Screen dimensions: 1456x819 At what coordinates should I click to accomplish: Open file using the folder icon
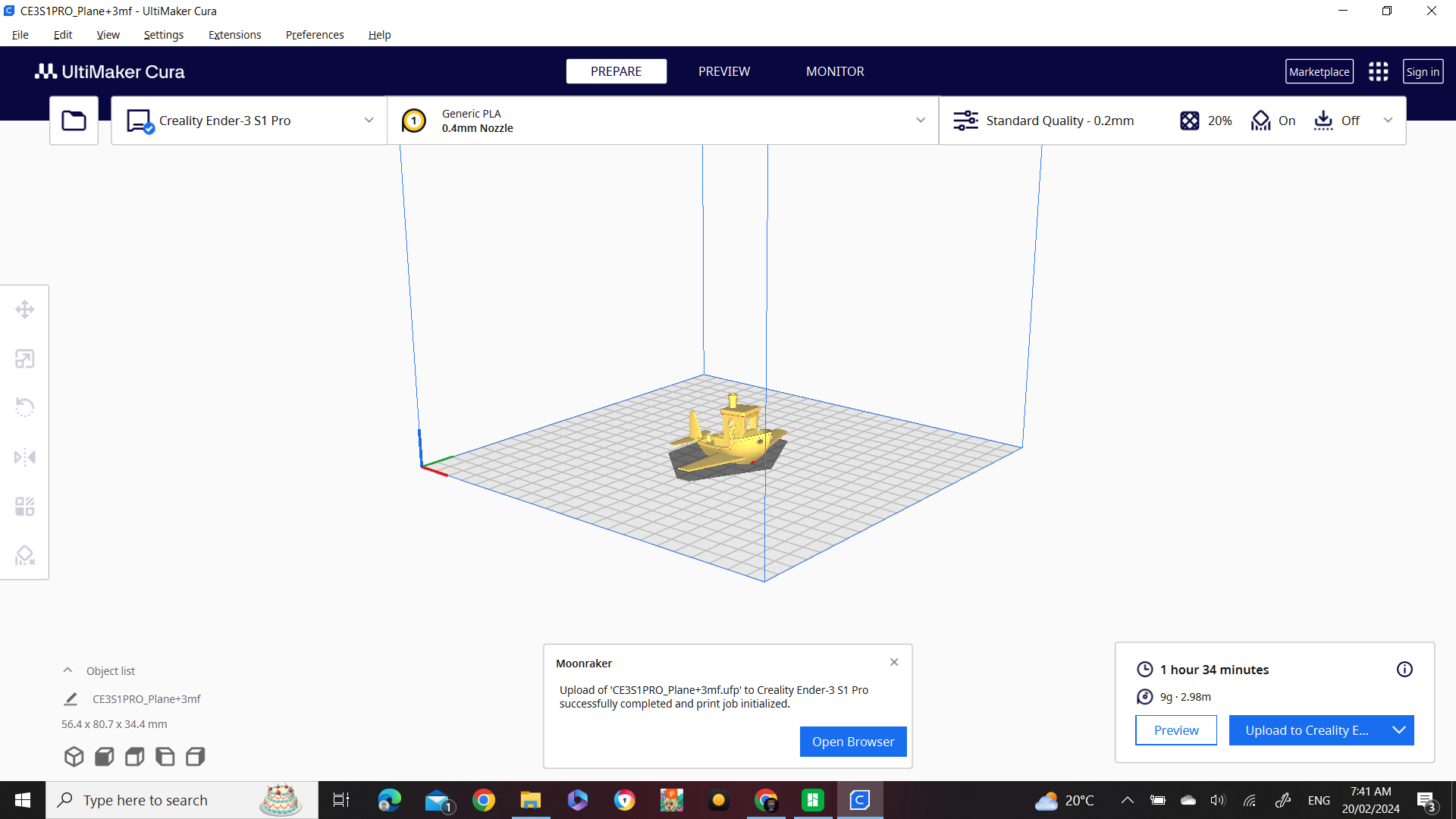[74, 121]
